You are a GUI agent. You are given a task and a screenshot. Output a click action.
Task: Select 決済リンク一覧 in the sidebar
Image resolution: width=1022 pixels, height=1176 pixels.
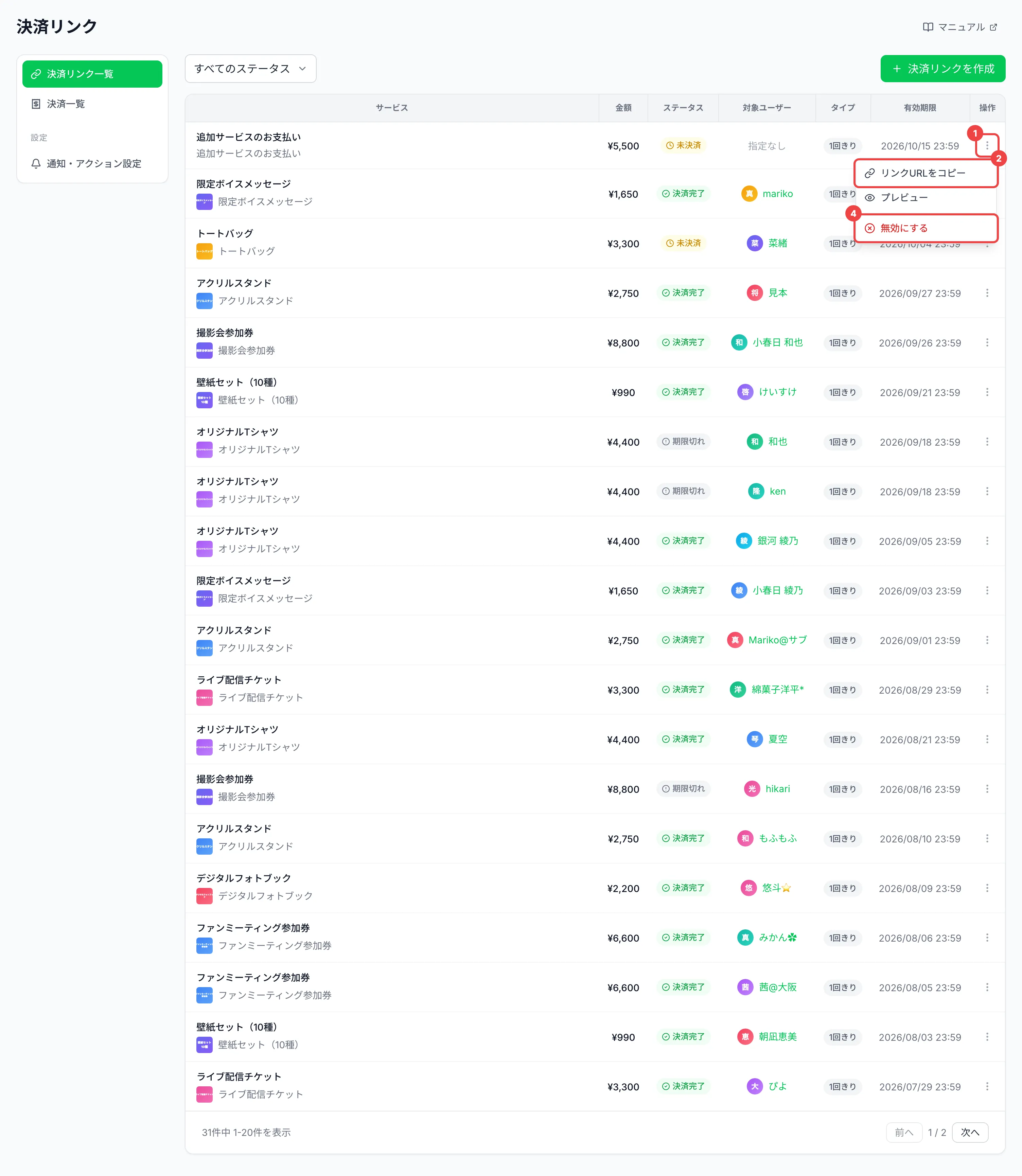(x=92, y=74)
